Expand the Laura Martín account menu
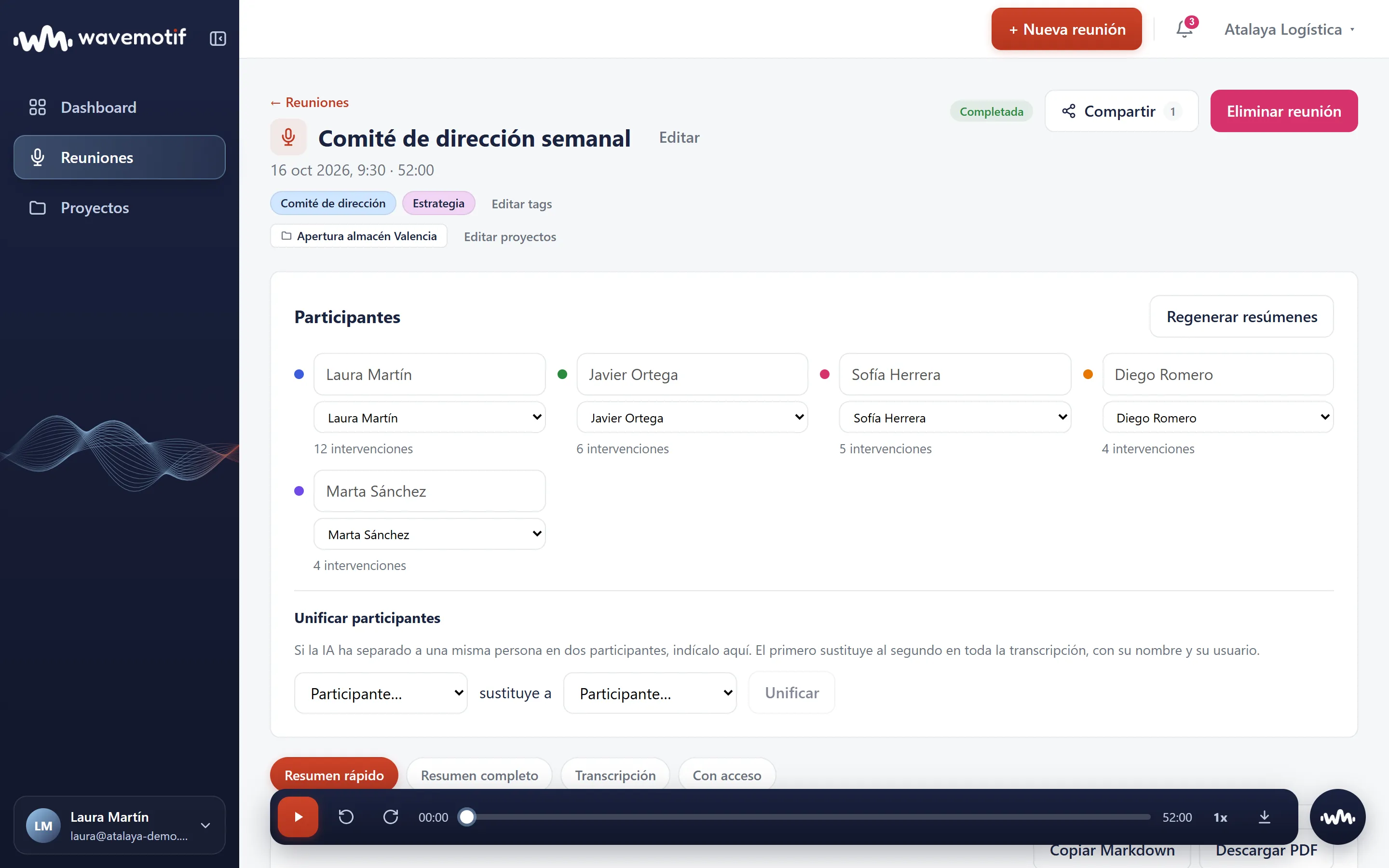The width and height of the screenshot is (1389, 868). tap(120, 825)
